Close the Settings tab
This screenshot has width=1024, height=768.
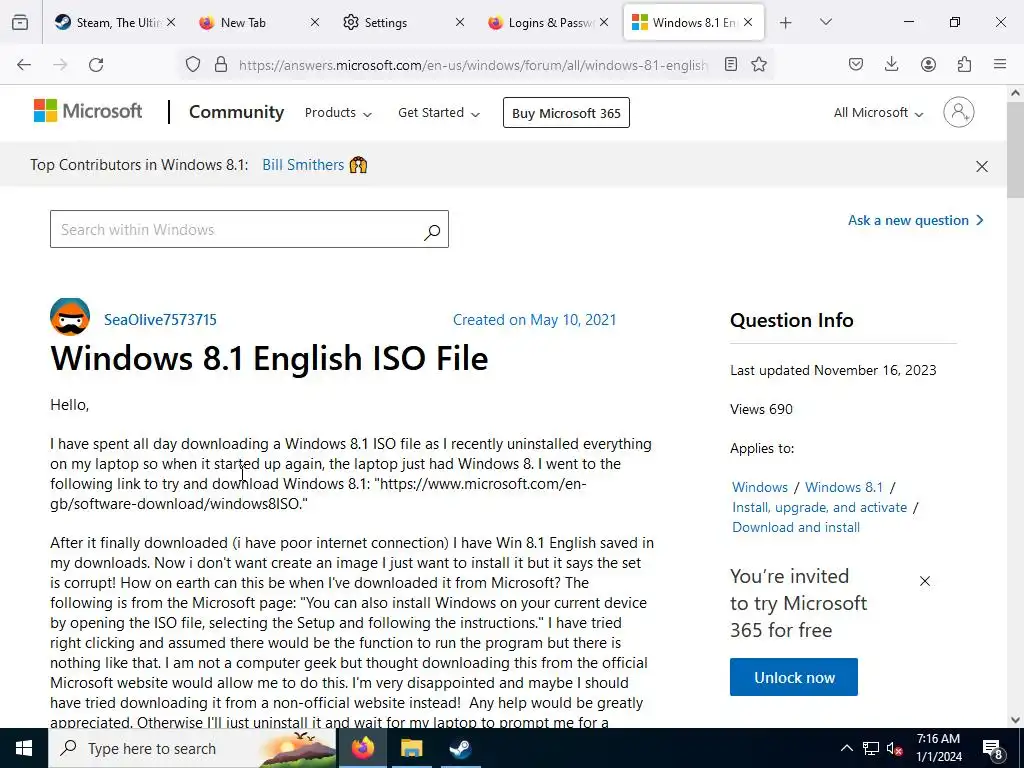pos(460,22)
